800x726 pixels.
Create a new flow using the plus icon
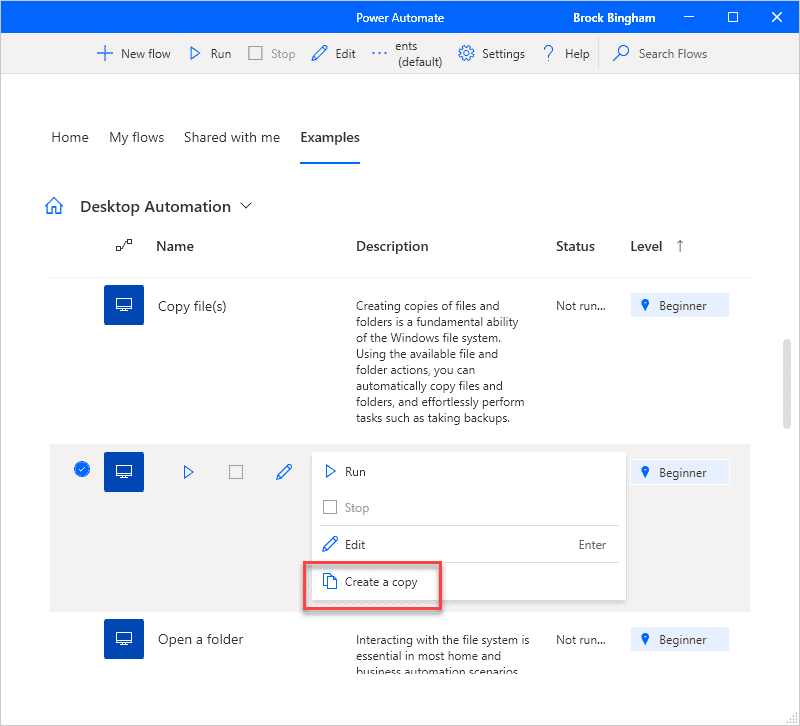click(104, 53)
